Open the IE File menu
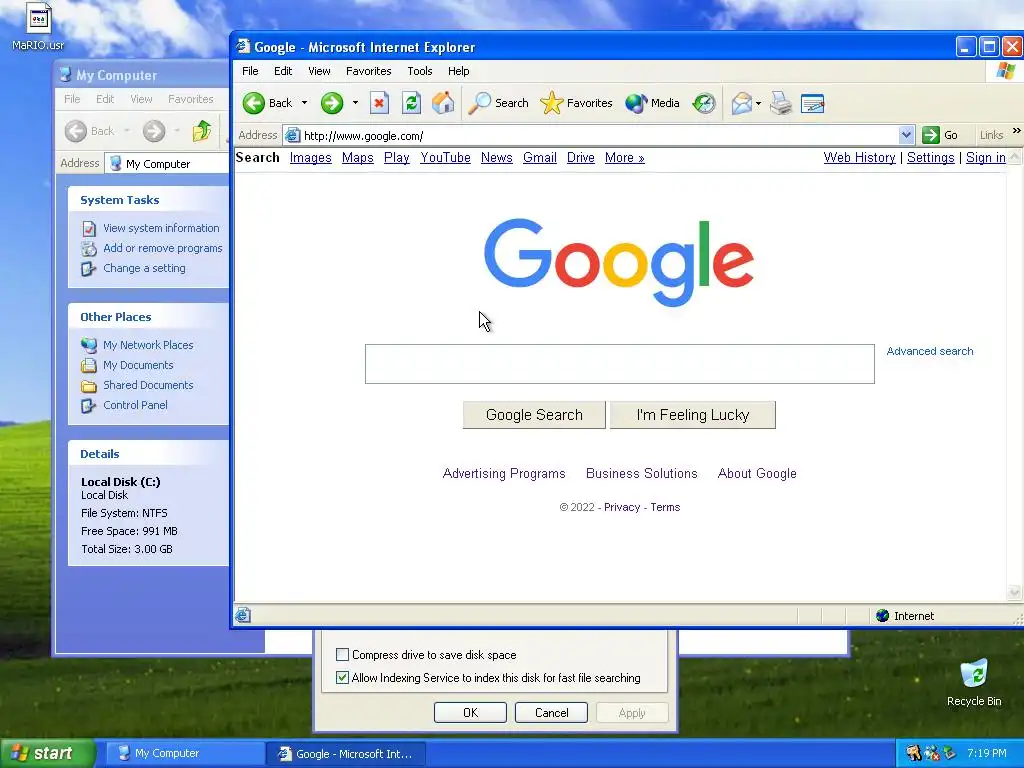Screen dimensions: 1024x768 pyautogui.click(x=250, y=71)
